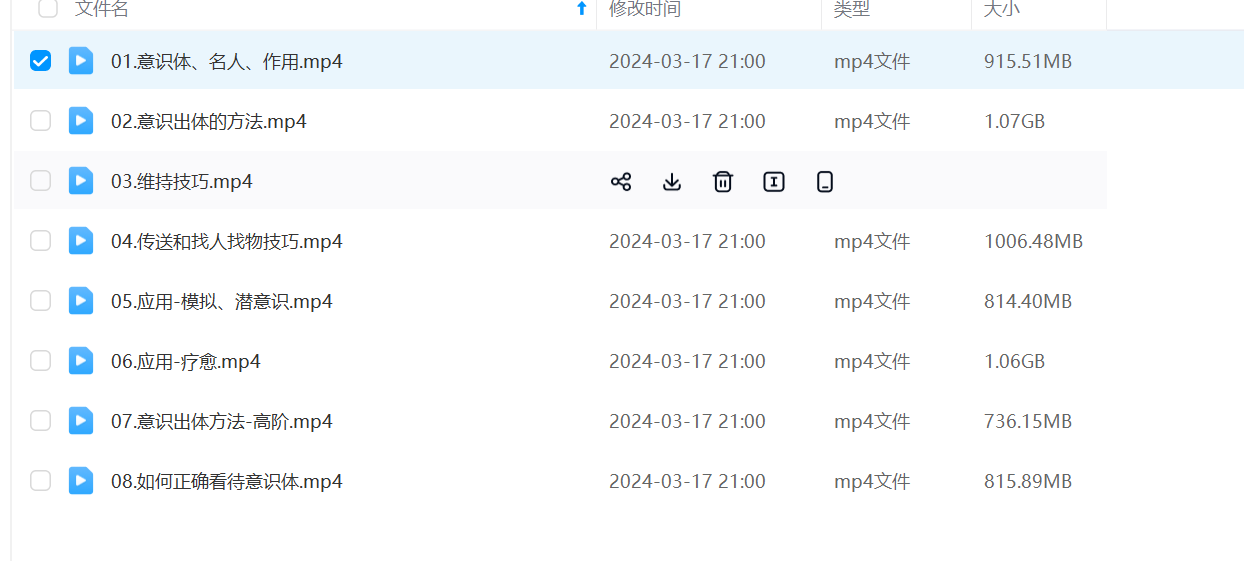
Task: Download the 03.维持技巧.mp4 file
Action: [x=672, y=181]
